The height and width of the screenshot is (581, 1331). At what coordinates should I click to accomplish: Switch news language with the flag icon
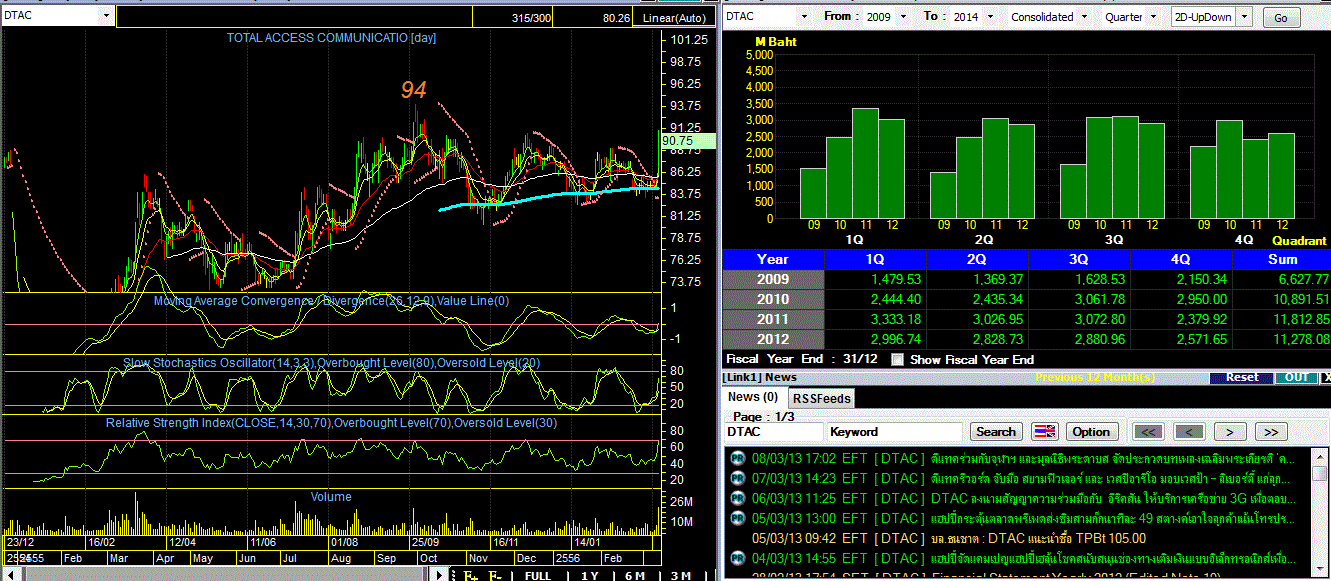pos(1045,432)
